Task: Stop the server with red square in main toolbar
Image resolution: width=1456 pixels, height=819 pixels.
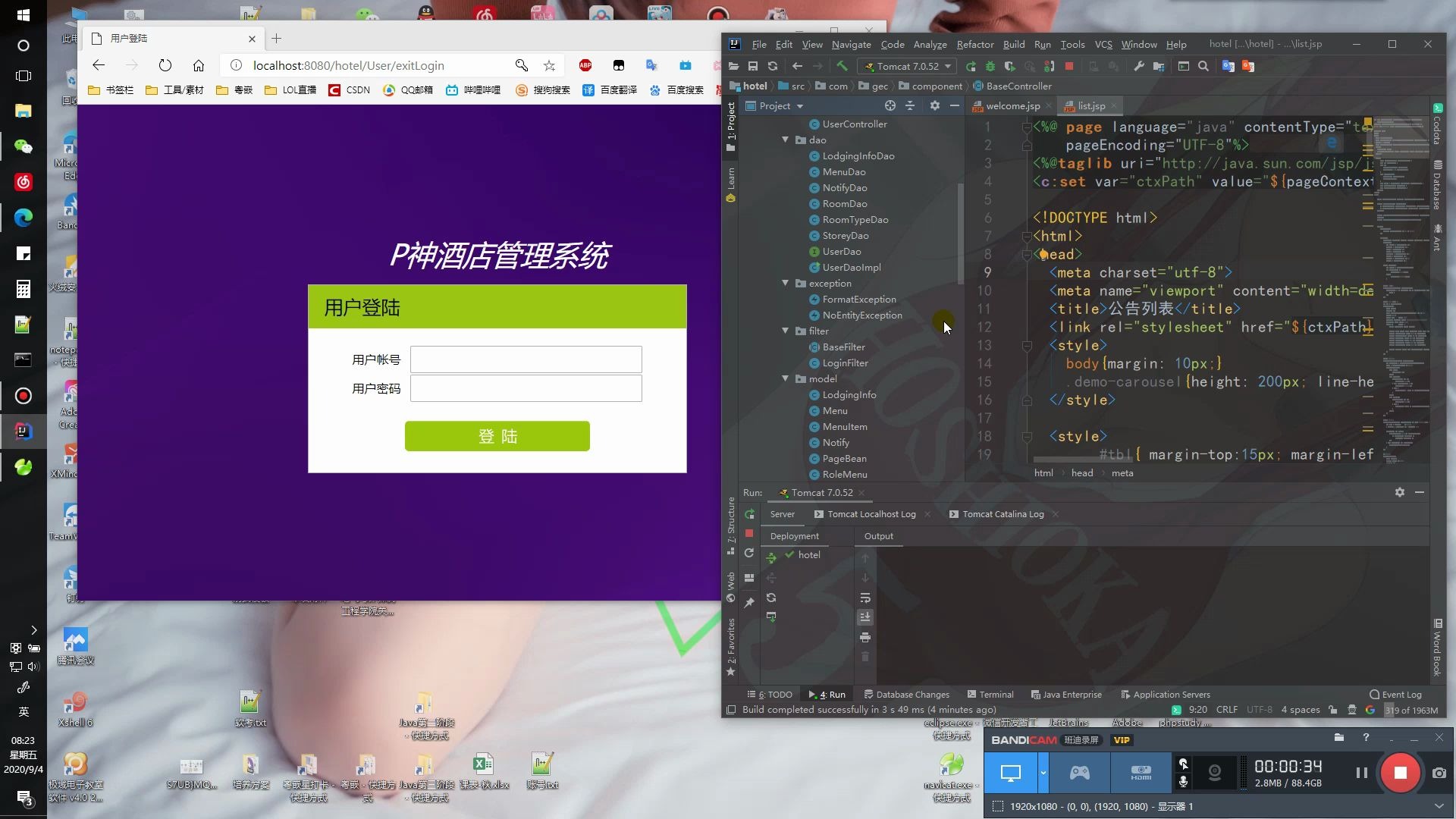Action: pos(1069,66)
